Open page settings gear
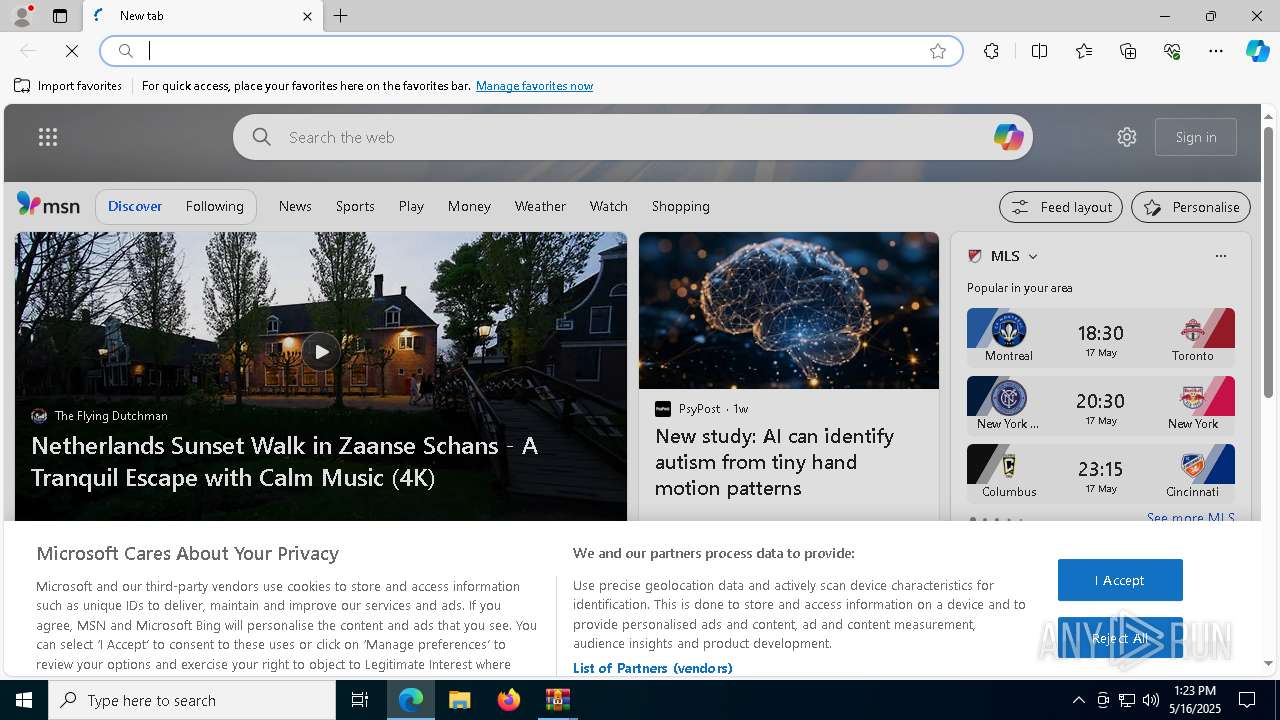Image resolution: width=1280 pixels, height=720 pixels. pos(1127,137)
